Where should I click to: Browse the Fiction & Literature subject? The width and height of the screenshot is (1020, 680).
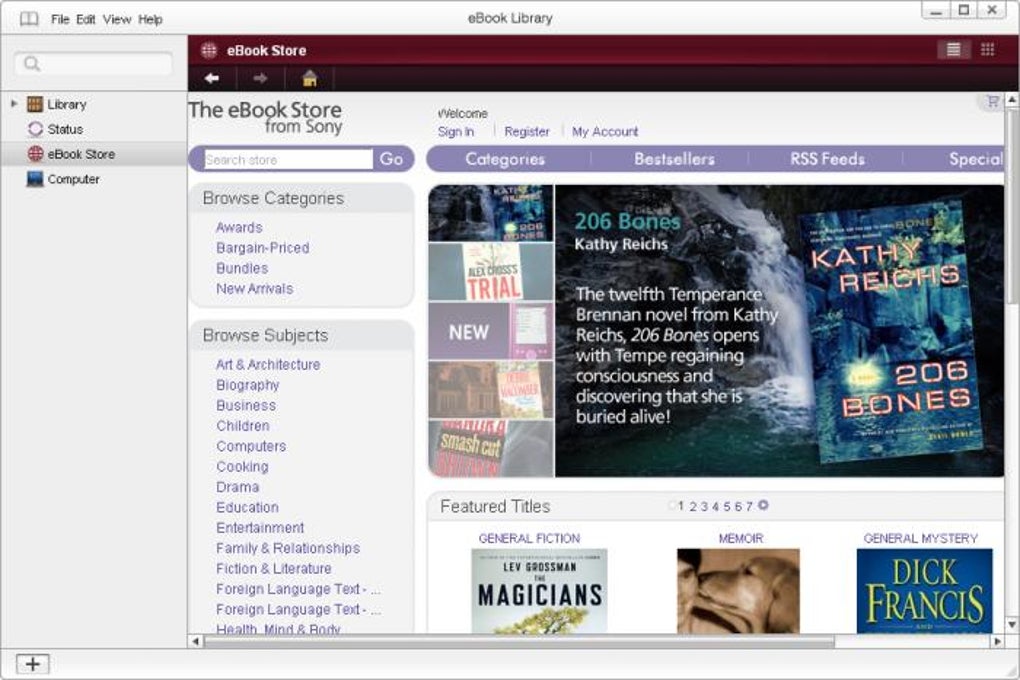[x=274, y=568]
